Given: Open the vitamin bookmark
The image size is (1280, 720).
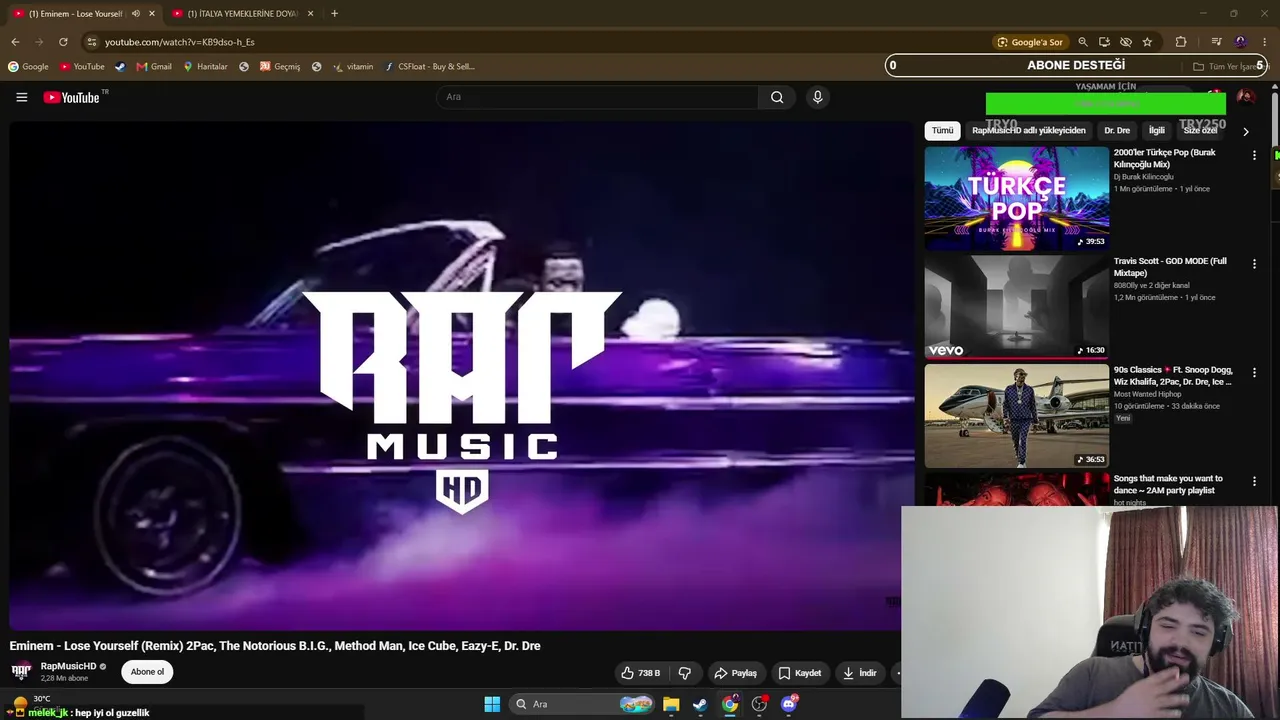Looking at the screenshot, I should click(x=353, y=67).
